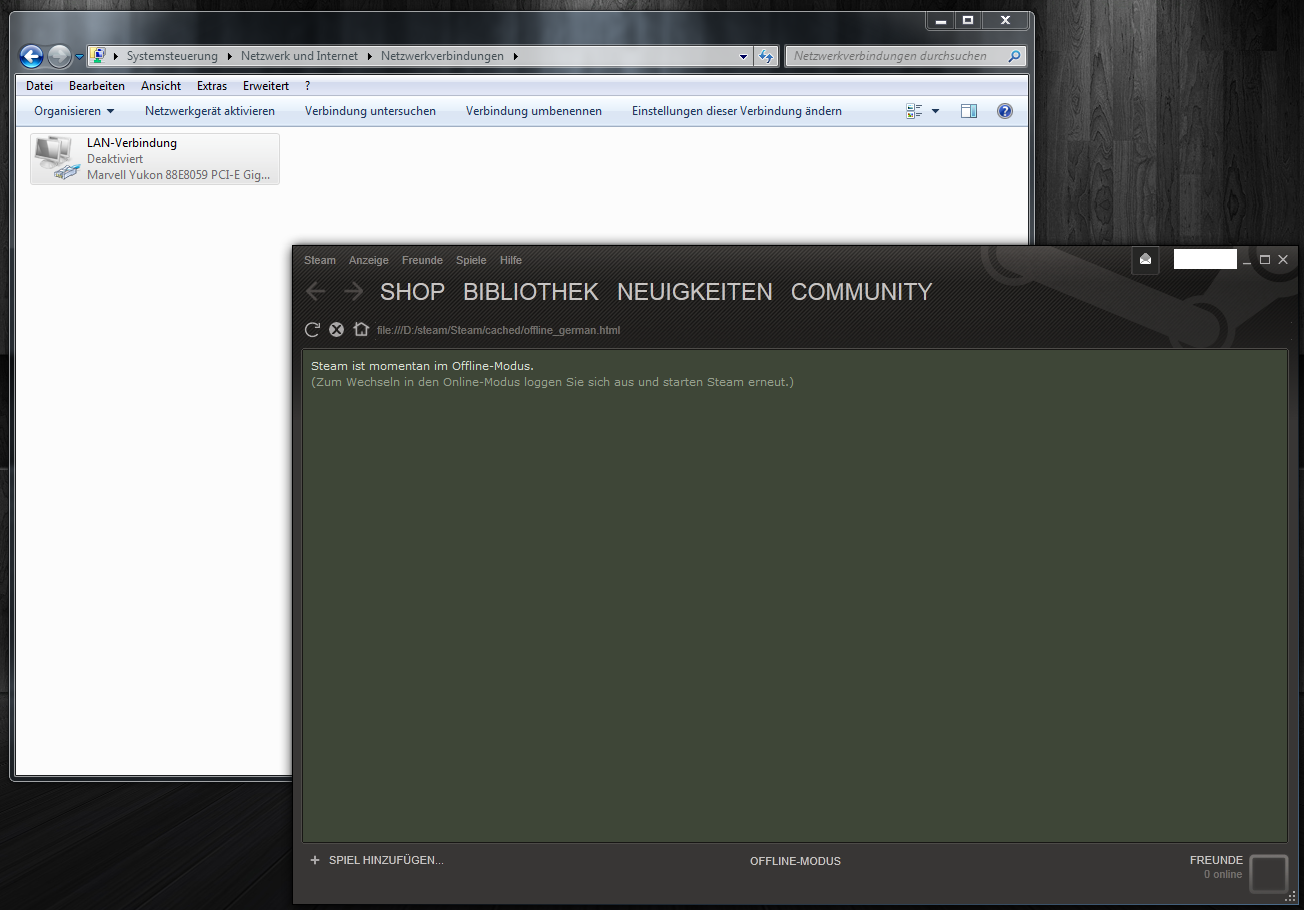1304x910 pixels.
Task: Click the Netzwerkverbindungen breadcrumb
Action: click(442, 56)
